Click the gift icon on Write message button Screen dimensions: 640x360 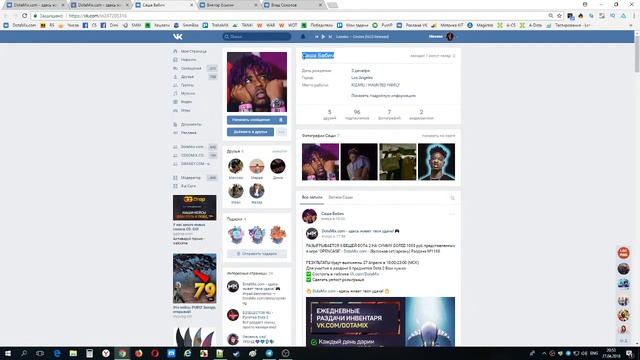click(x=281, y=120)
